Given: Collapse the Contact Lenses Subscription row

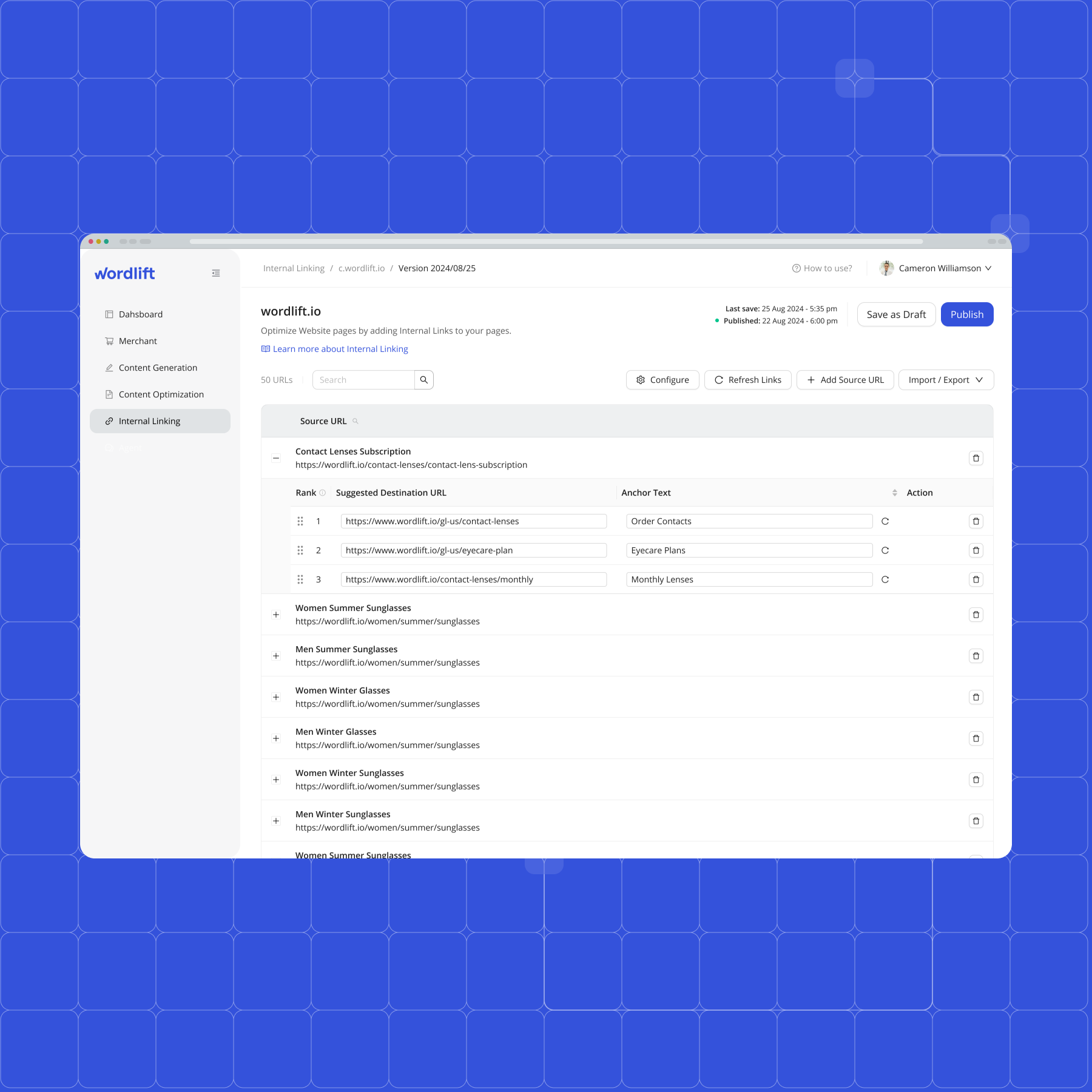Looking at the screenshot, I should 276,458.
